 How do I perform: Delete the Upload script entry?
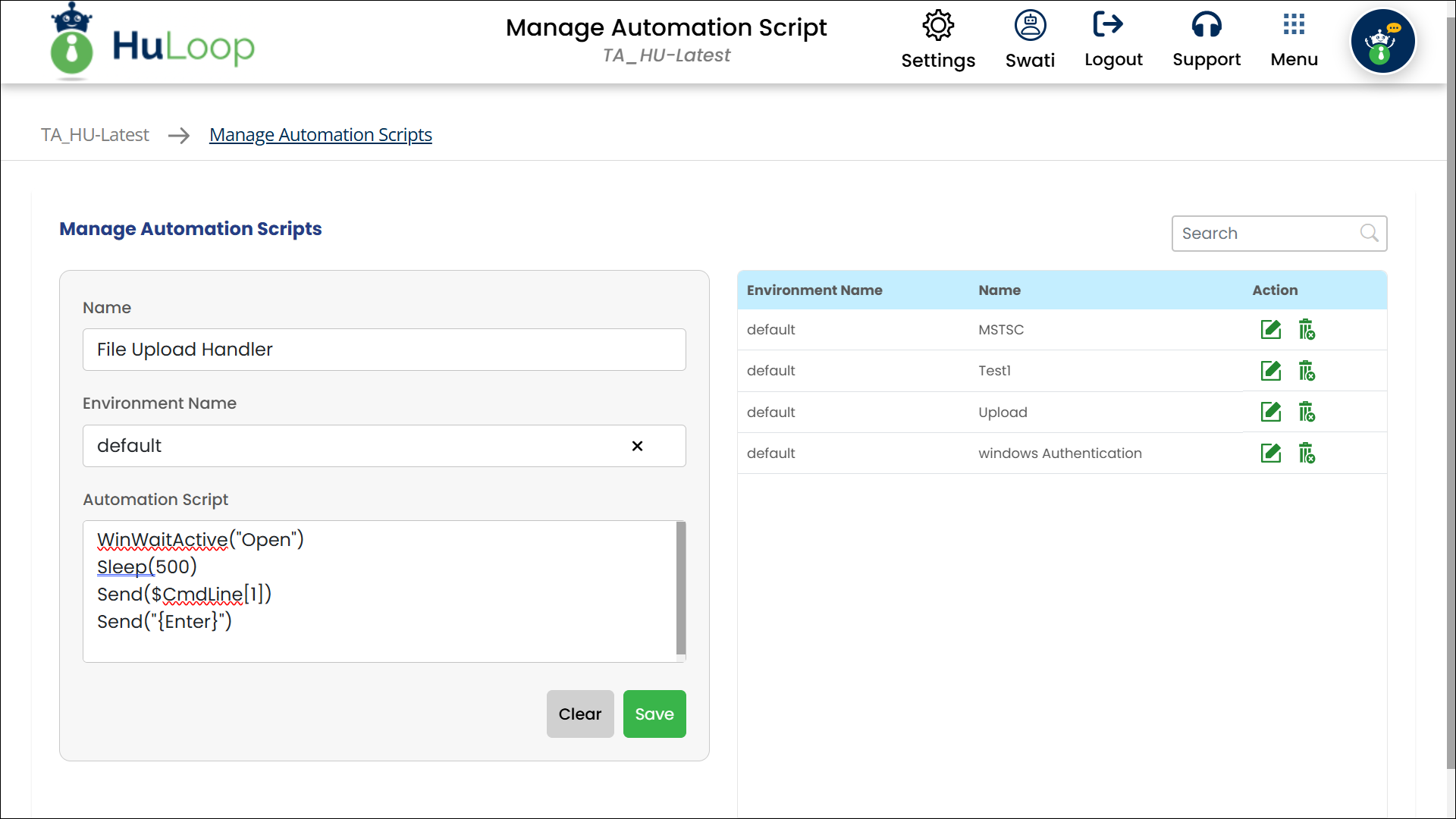tap(1306, 412)
